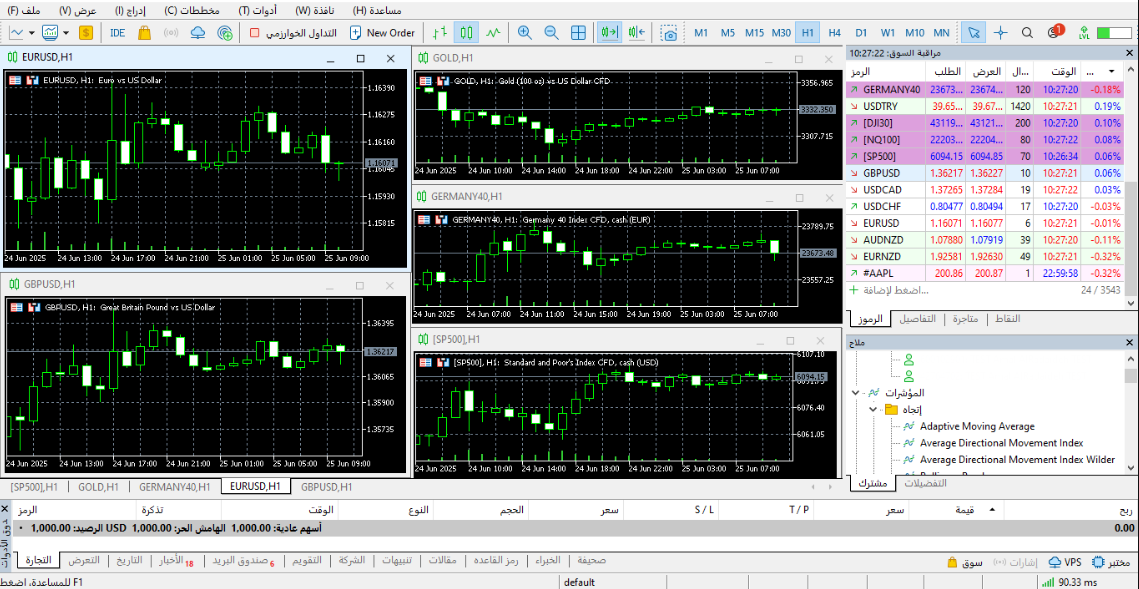Select the D1 timeframe
The image size is (1139, 589).
click(x=861, y=33)
